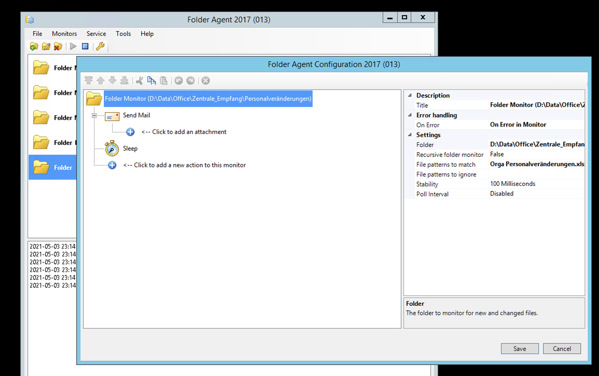Click the move-to-top arrow icon
Image resolution: width=599 pixels, height=376 pixels.
(x=89, y=81)
